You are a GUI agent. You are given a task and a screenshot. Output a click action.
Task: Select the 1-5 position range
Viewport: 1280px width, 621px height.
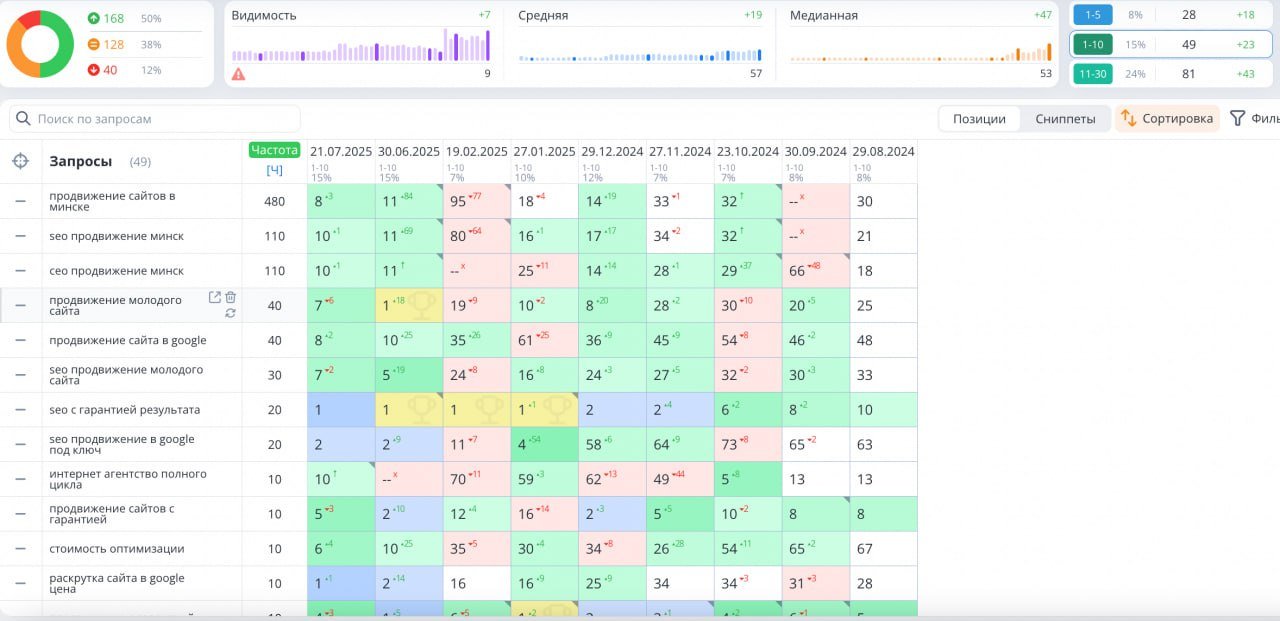pos(1093,15)
